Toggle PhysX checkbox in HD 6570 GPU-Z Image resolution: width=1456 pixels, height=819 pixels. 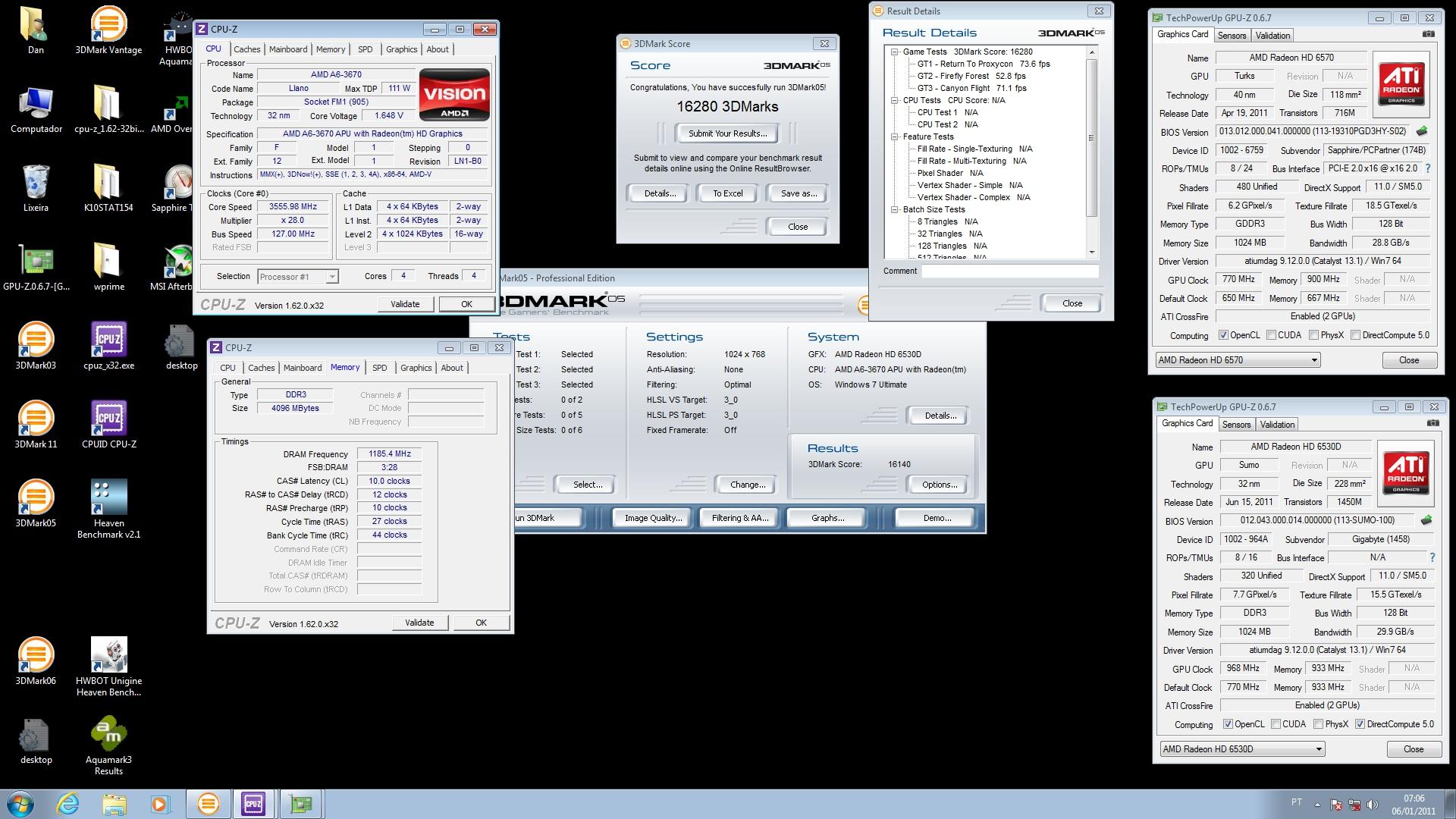point(1313,335)
